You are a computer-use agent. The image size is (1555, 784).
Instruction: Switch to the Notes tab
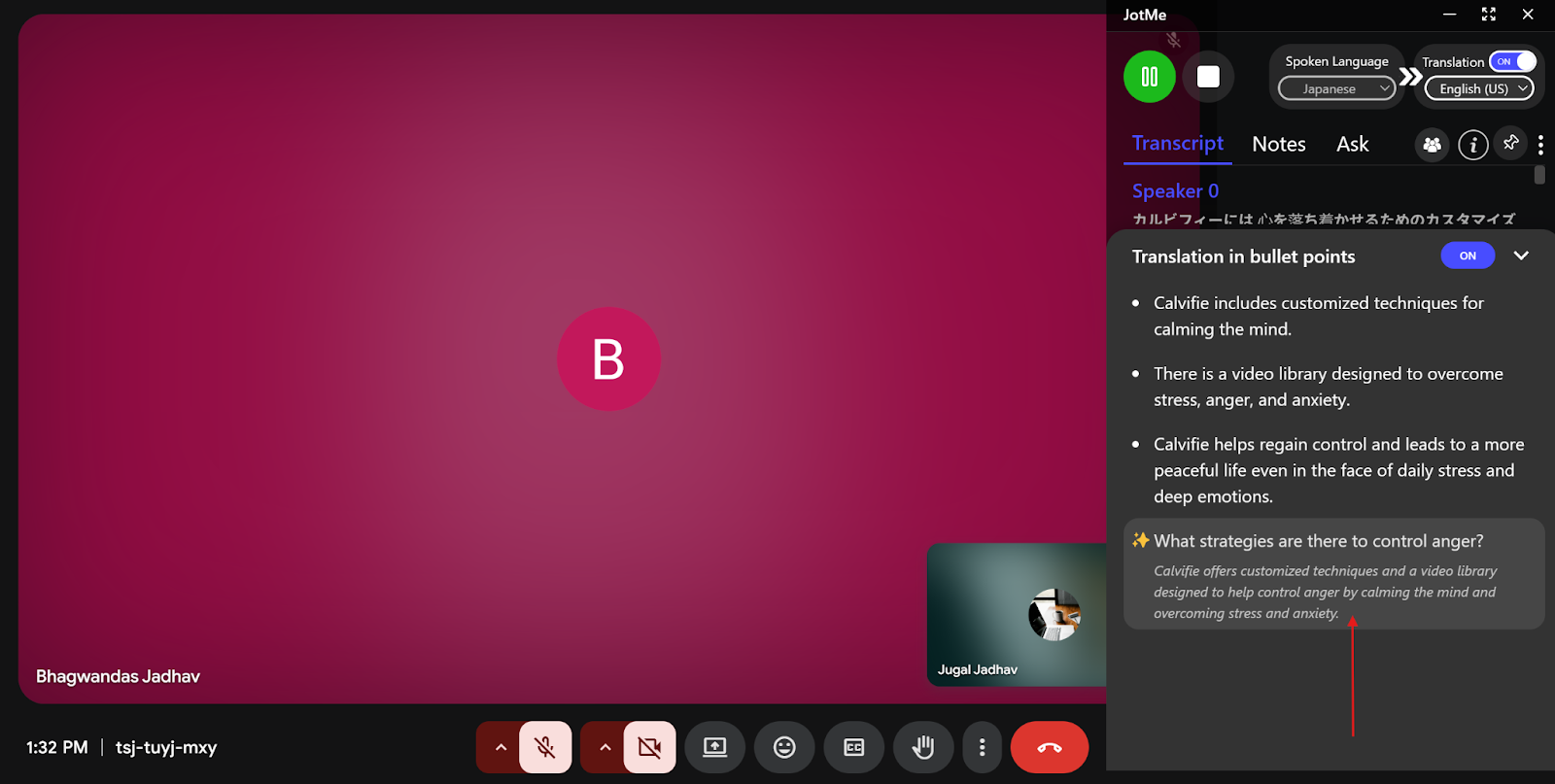(1279, 144)
